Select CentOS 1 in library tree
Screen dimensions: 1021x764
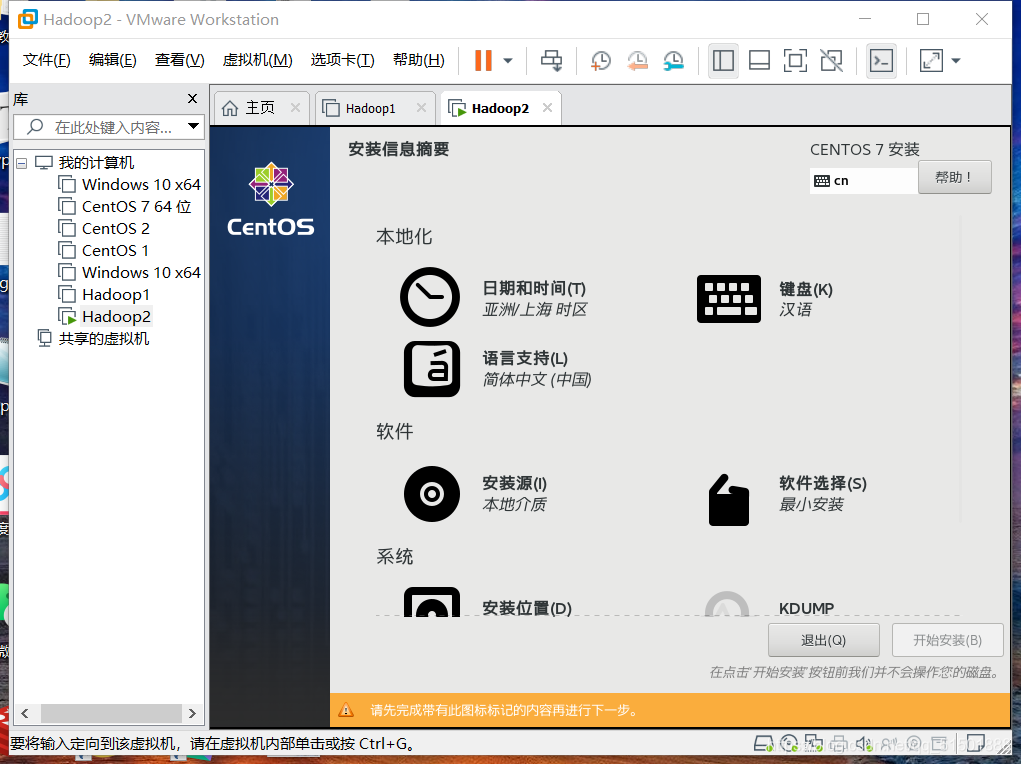[x=115, y=251]
